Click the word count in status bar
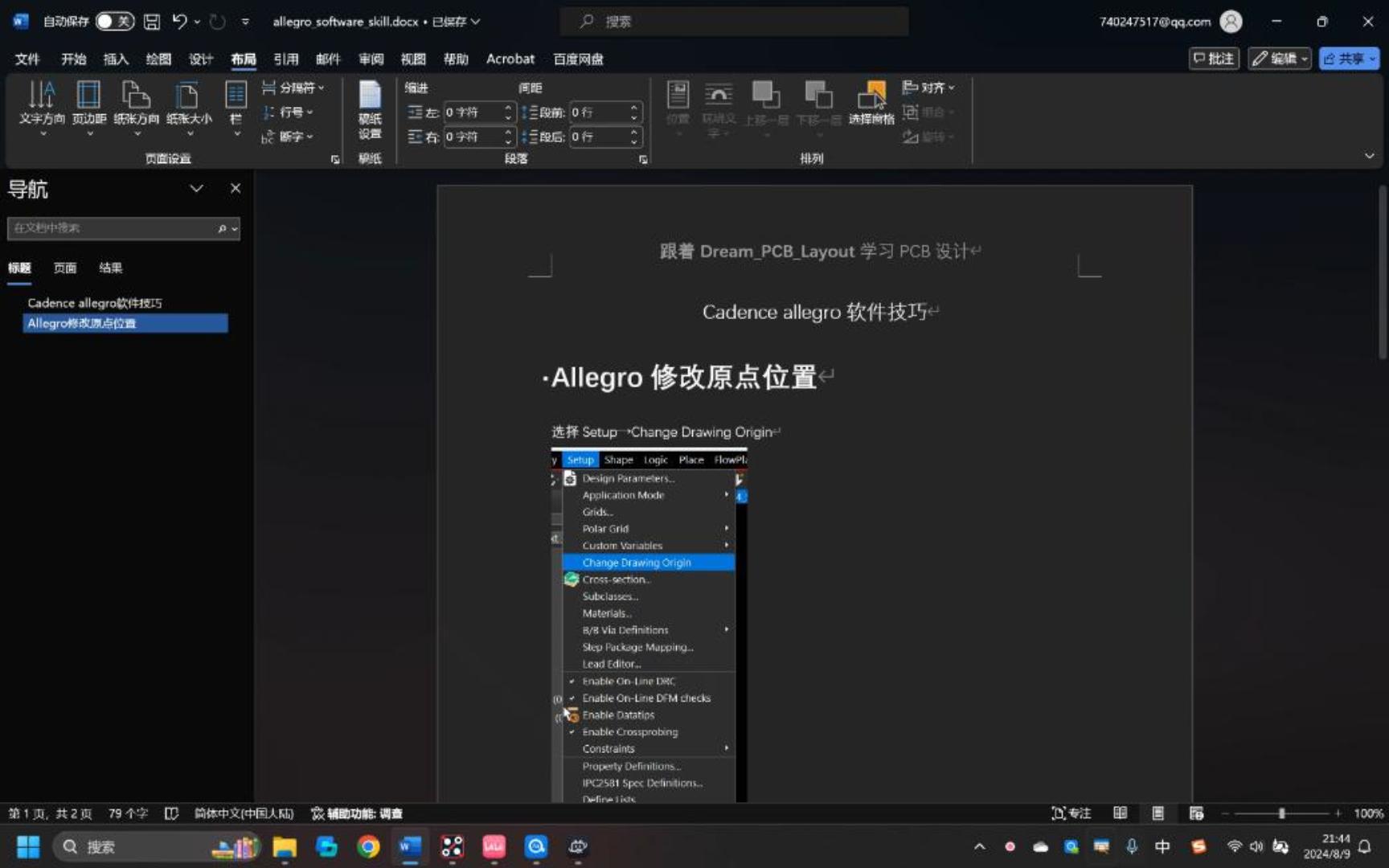The width and height of the screenshot is (1389, 868). click(128, 813)
